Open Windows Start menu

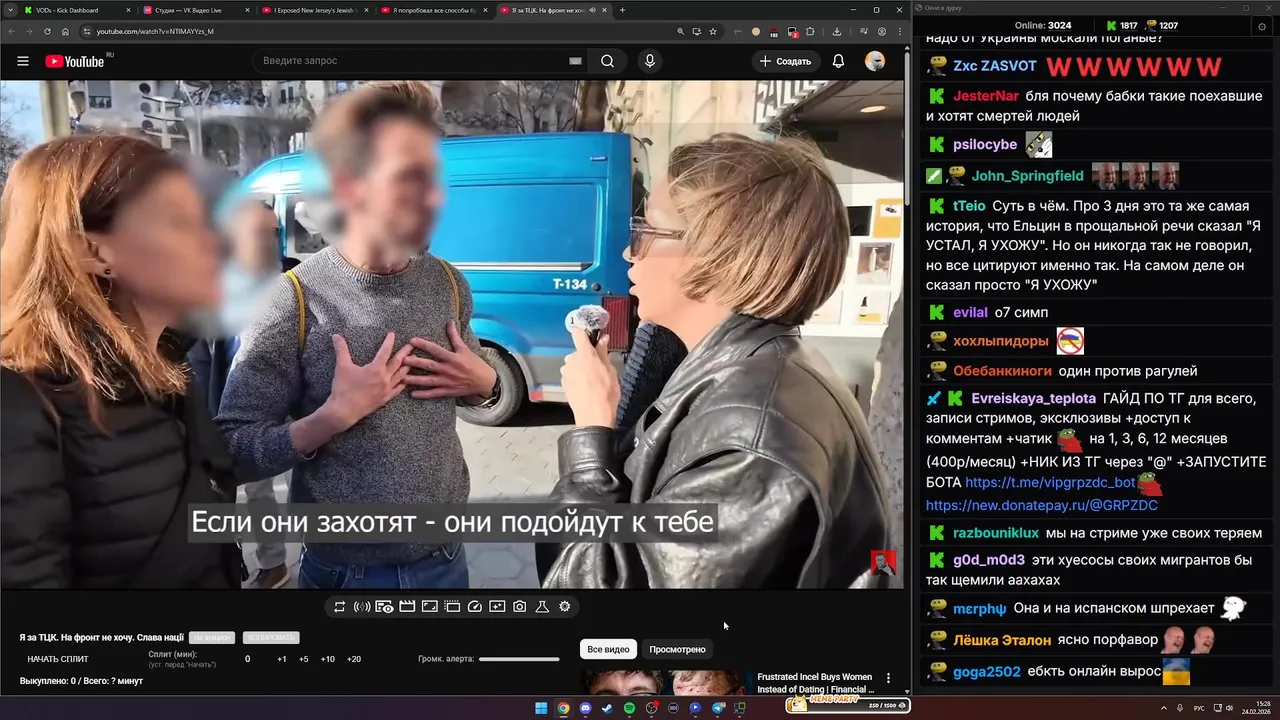coord(541,708)
